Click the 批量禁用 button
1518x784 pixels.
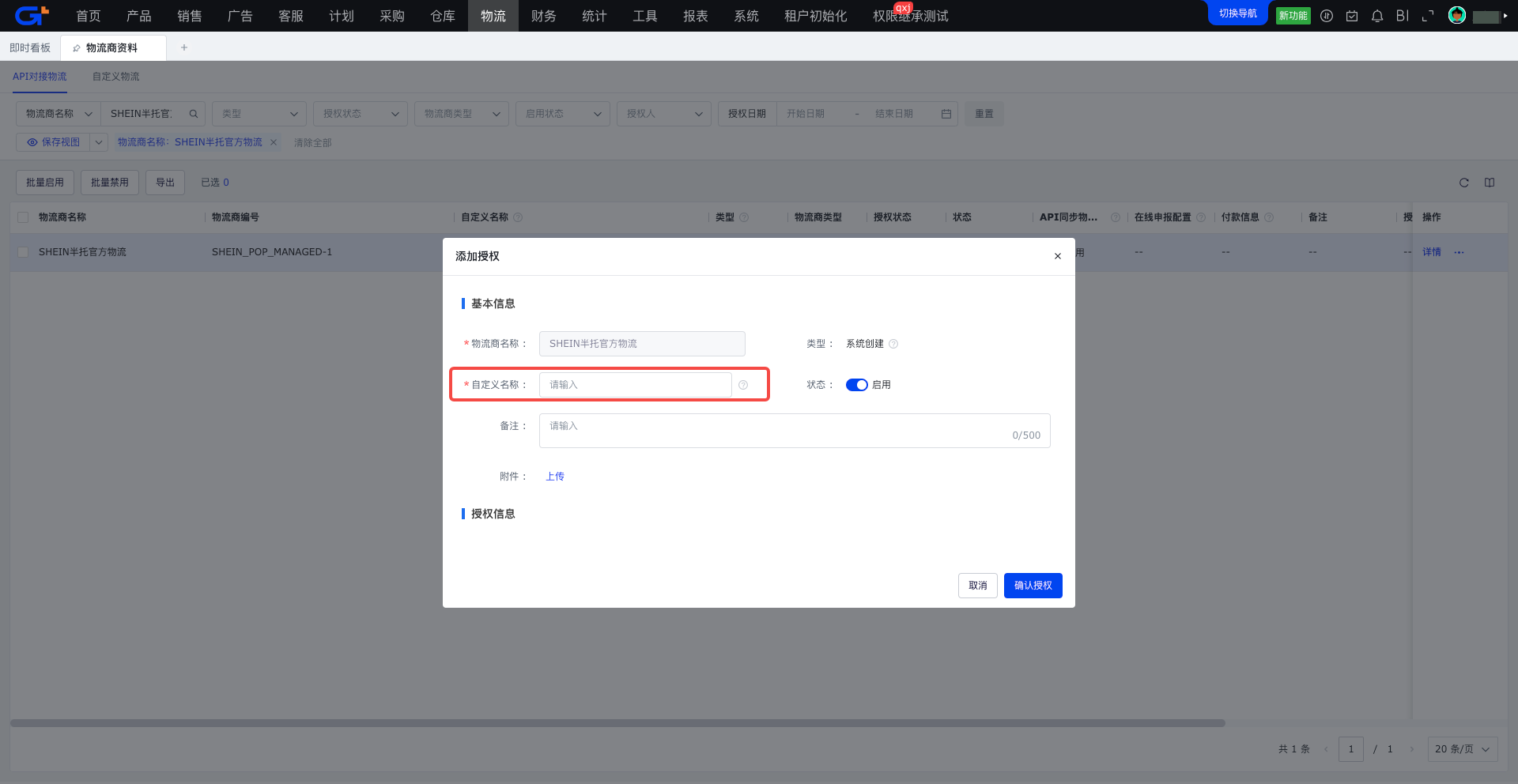(x=110, y=183)
